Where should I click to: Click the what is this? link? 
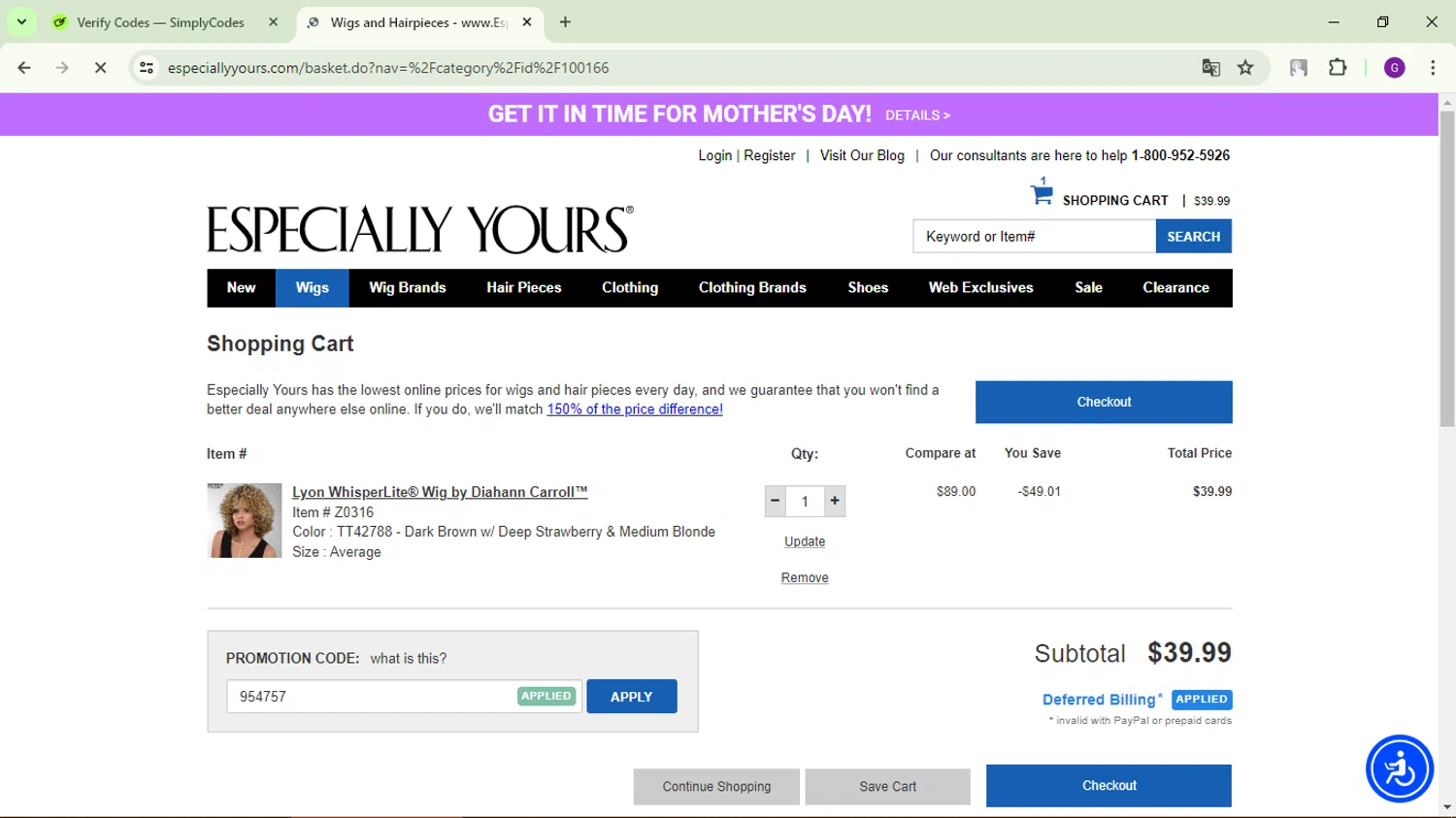coord(409,658)
